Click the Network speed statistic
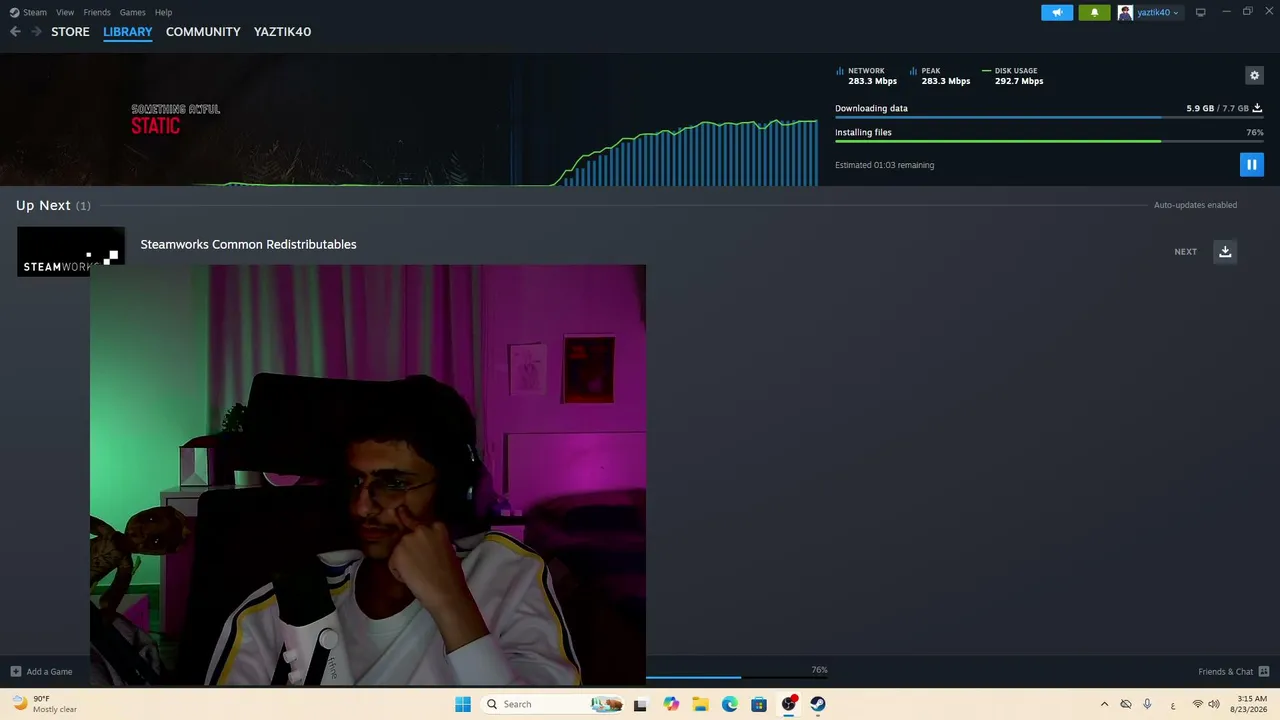This screenshot has width=1280, height=720. (x=867, y=76)
